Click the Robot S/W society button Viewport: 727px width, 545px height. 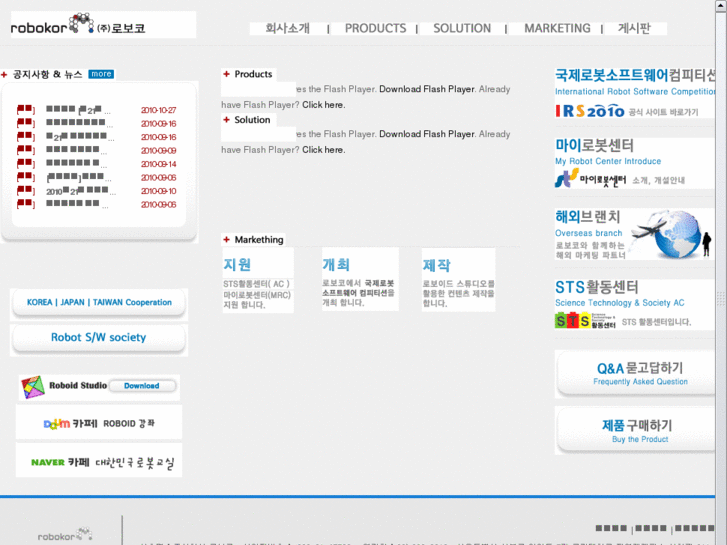(99, 338)
